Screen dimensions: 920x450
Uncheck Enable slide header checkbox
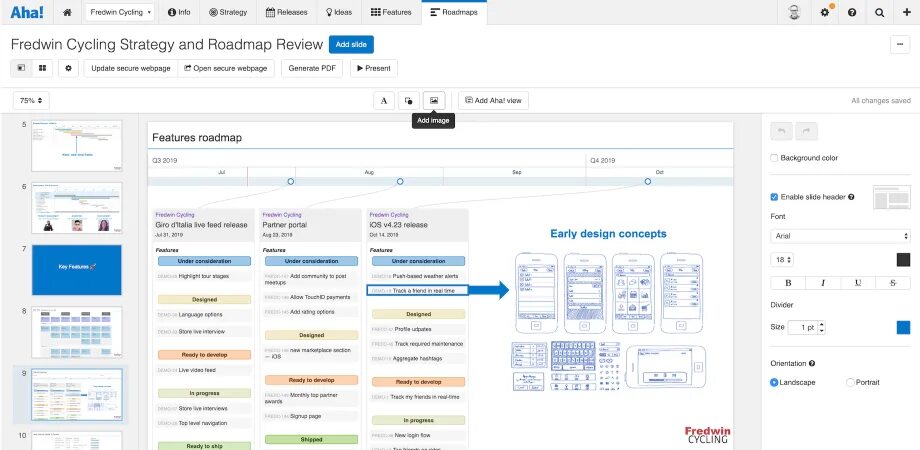(x=774, y=197)
